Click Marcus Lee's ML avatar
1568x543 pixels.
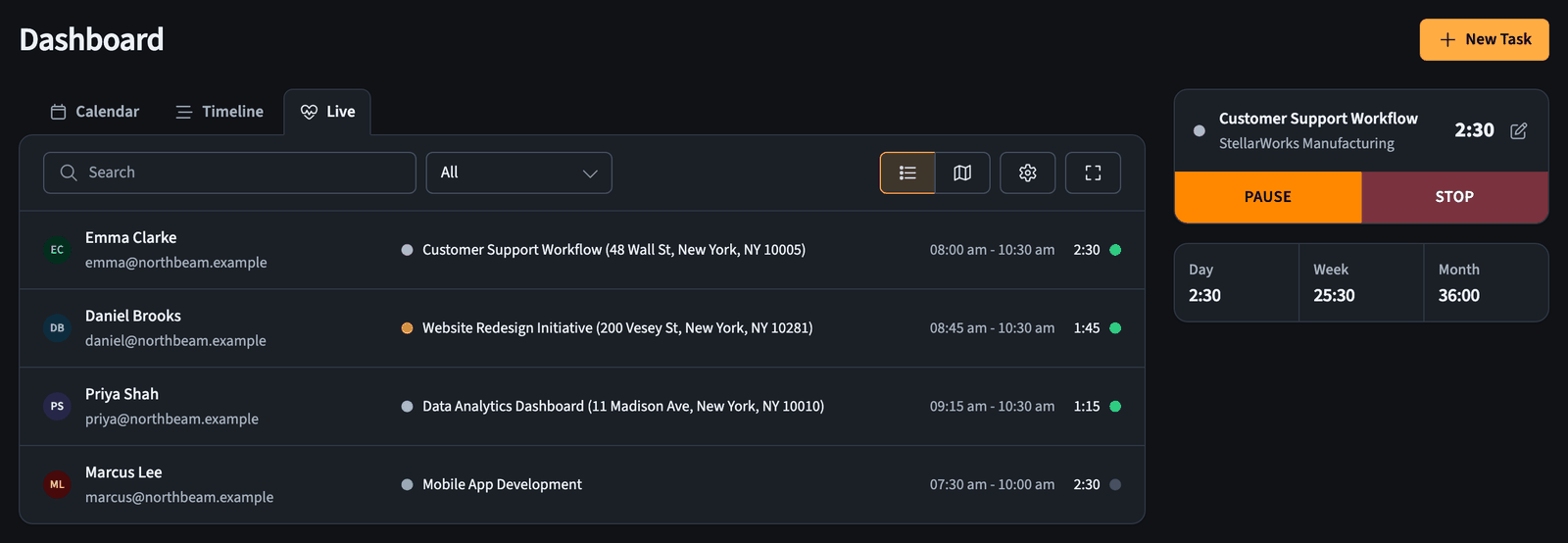point(57,484)
